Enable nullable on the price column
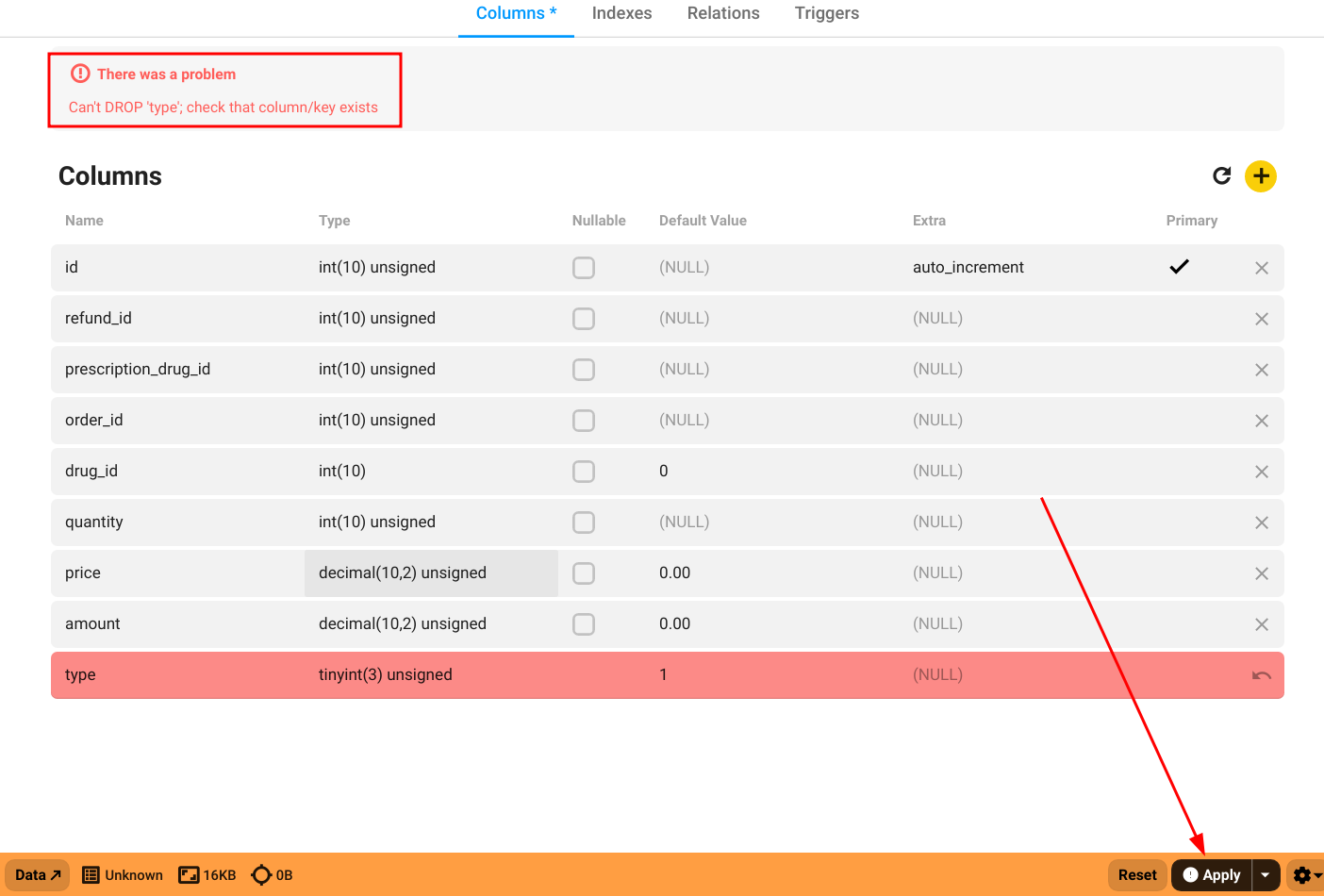Screen dimensions: 1324x896 click(x=583, y=572)
